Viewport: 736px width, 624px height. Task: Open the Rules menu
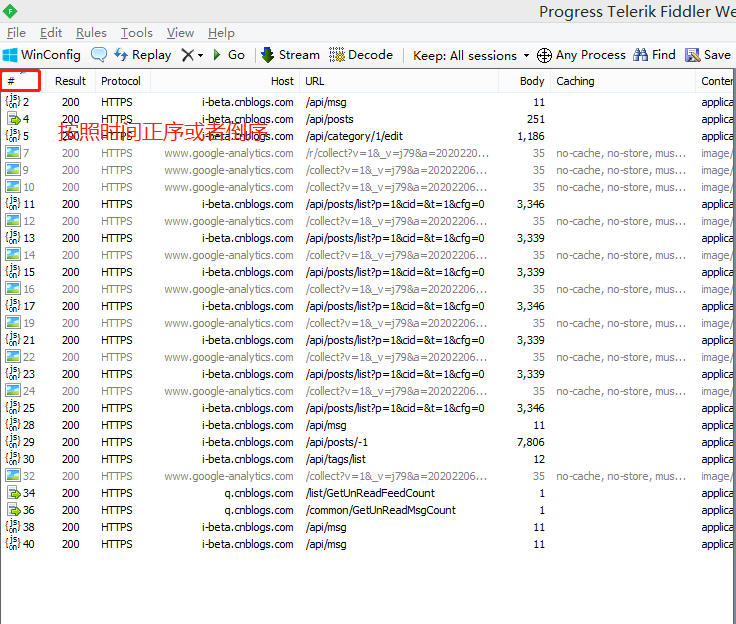91,33
